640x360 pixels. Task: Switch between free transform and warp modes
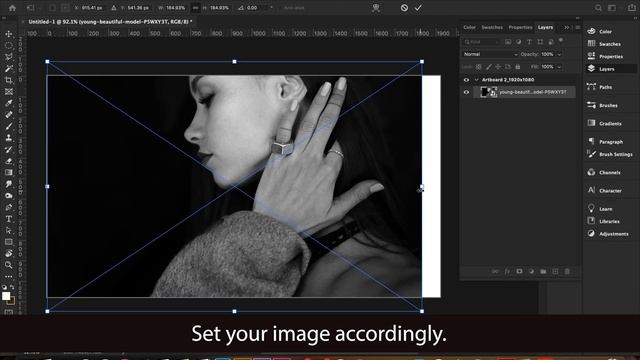tap(376, 8)
